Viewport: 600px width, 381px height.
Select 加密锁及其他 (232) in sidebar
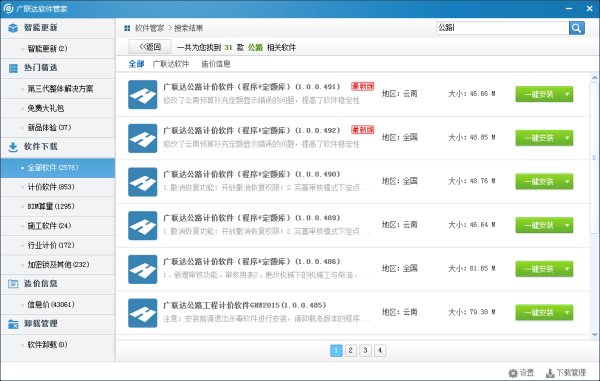58,265
